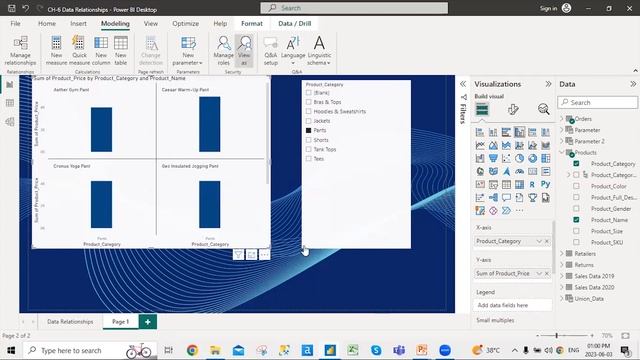Click the Focus mode icon below the chart
This screenshot has height=360, width=640.
click(x=251, y=255)
